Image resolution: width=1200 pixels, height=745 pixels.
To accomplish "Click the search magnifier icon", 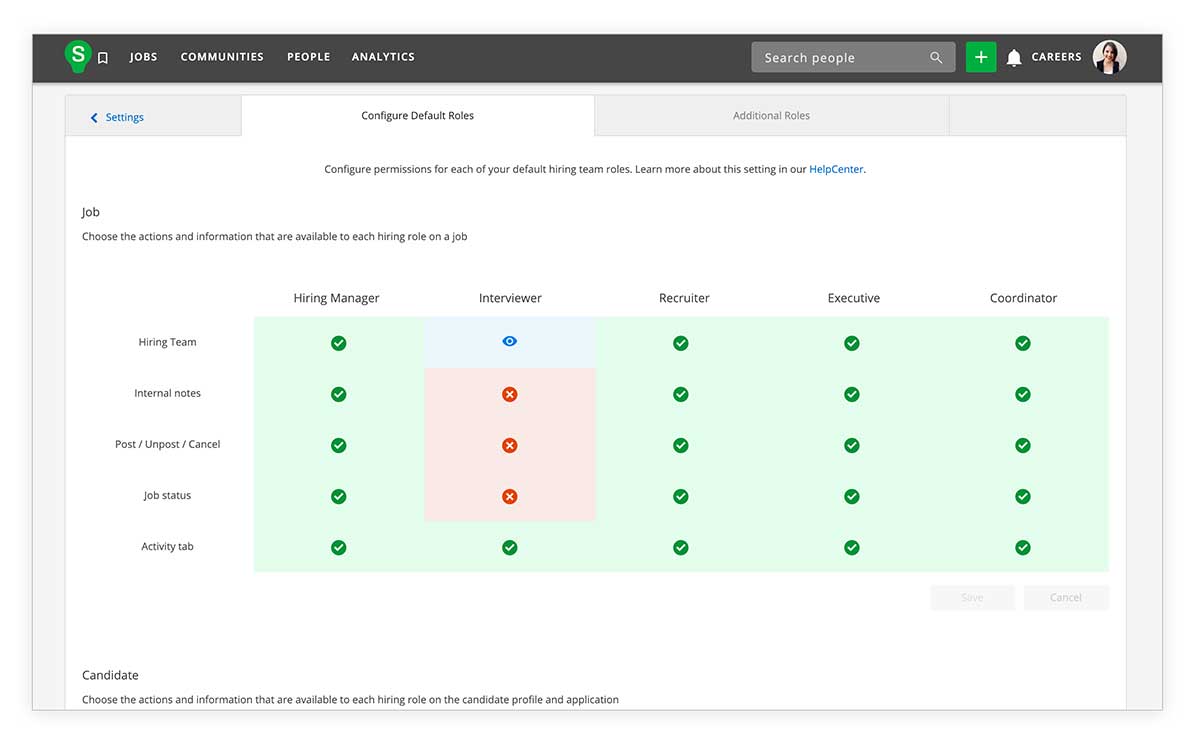I will pyautogui.click(x=936, y=58).
